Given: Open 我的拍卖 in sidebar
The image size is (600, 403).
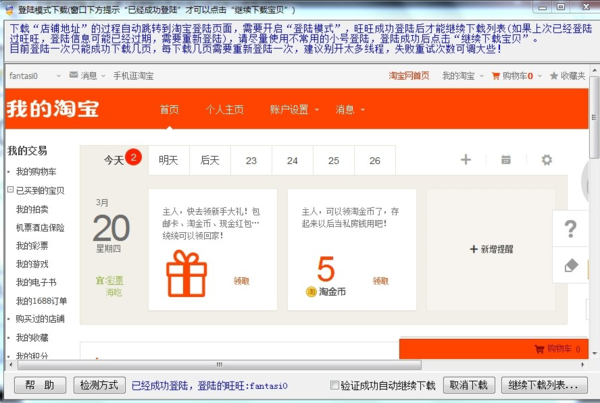Looking at the screenshot, I should tap(32, 209).
